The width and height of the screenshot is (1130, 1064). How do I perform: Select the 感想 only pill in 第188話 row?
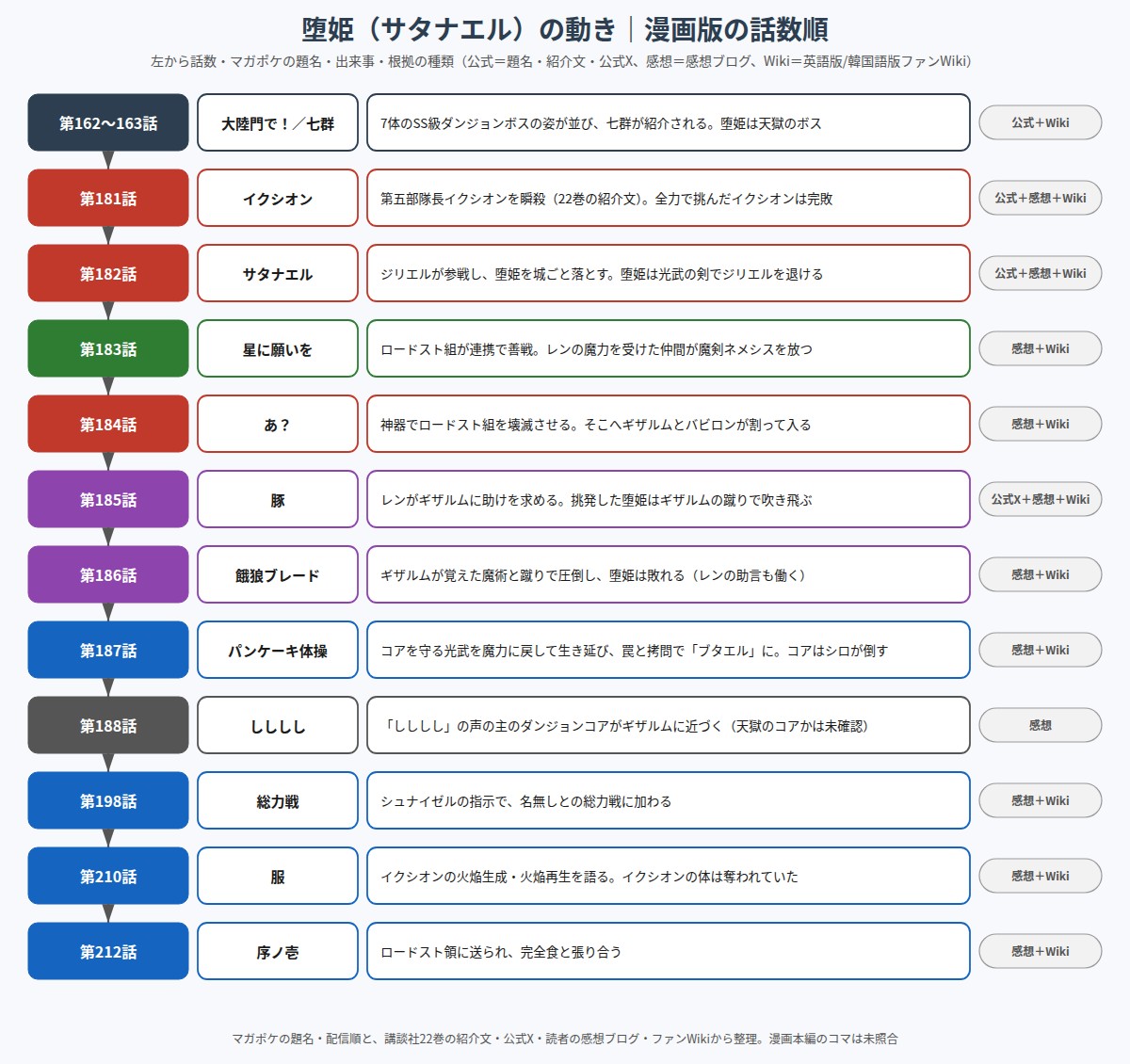1041,725
